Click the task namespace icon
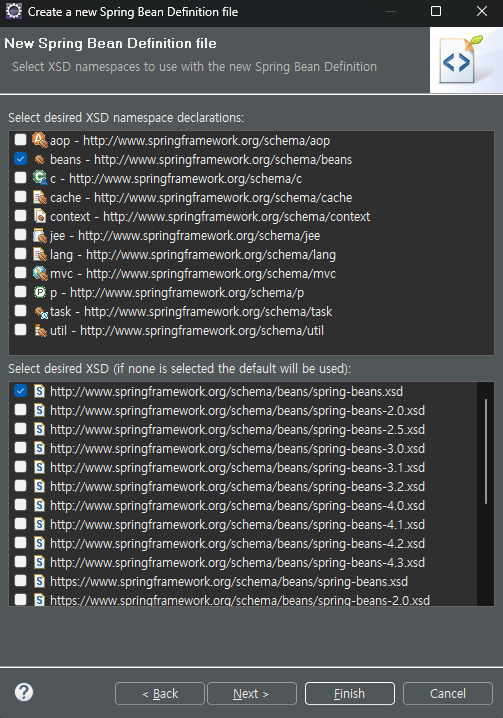 pyautogui.click(x=40, y=311)
